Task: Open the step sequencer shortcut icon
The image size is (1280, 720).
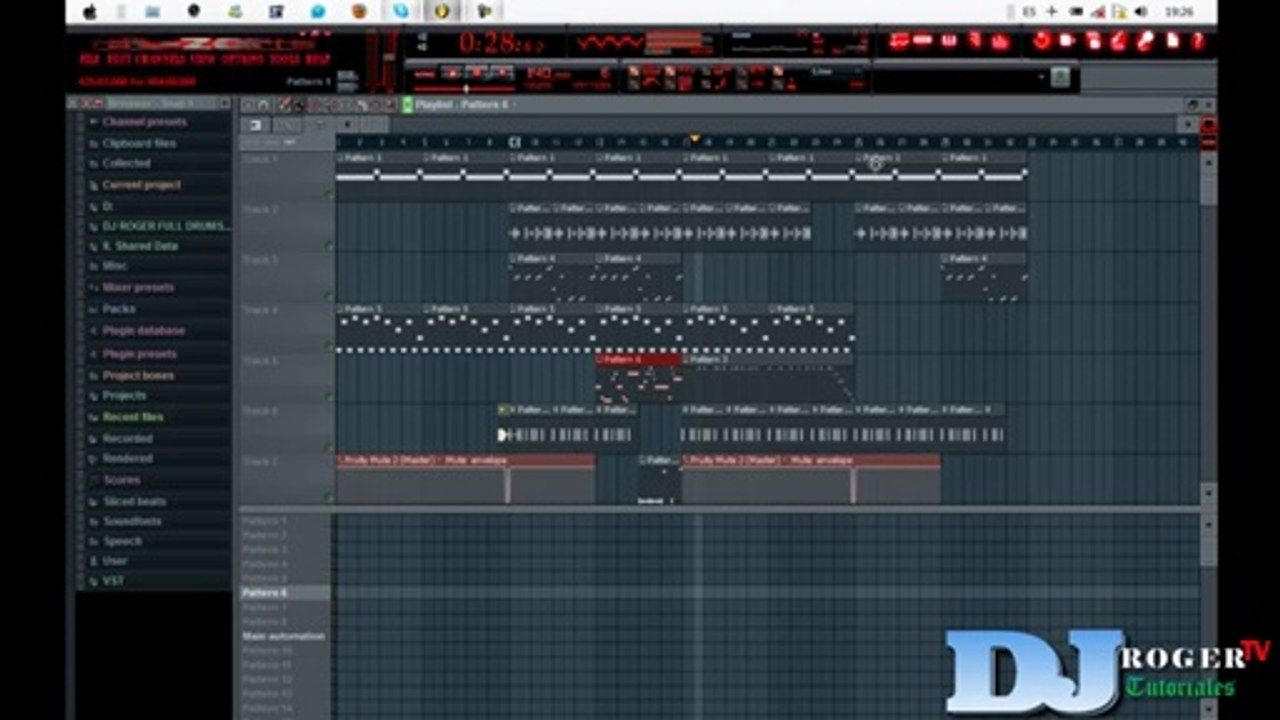Action: [923, 41]
